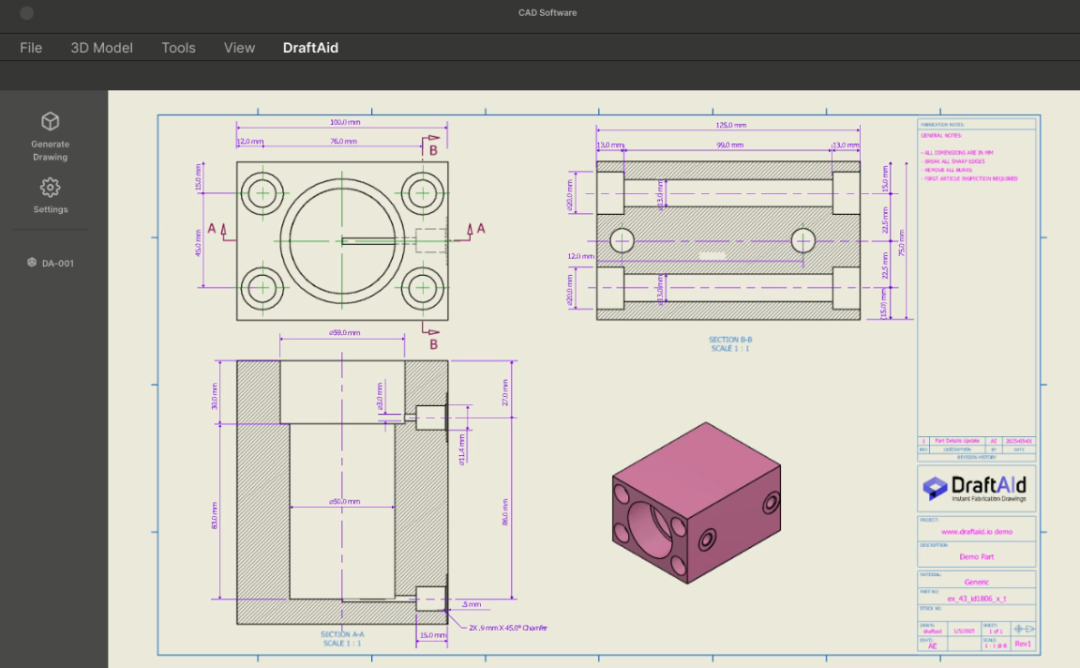Click the upper B section arrow marker
Image resolution: width=1080 pixels, height=668 pixels.
(431, 145)
